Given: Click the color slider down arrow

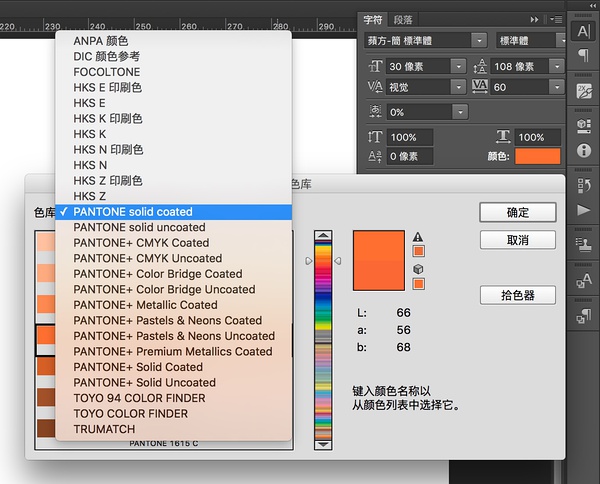Looking at the screenshot, I should pos(323,445).
